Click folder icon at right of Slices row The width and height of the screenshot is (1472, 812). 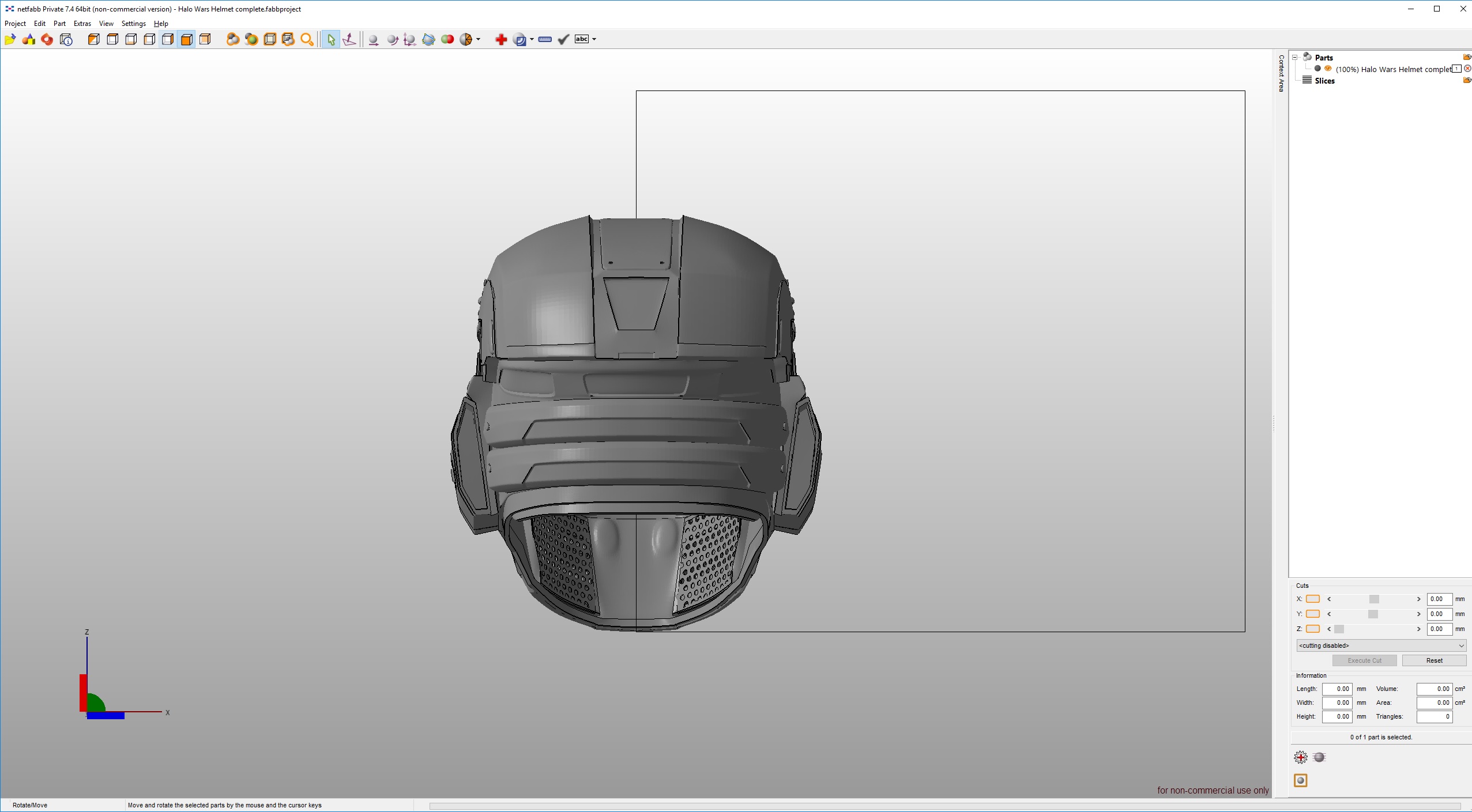click(x=1467, y=80)
